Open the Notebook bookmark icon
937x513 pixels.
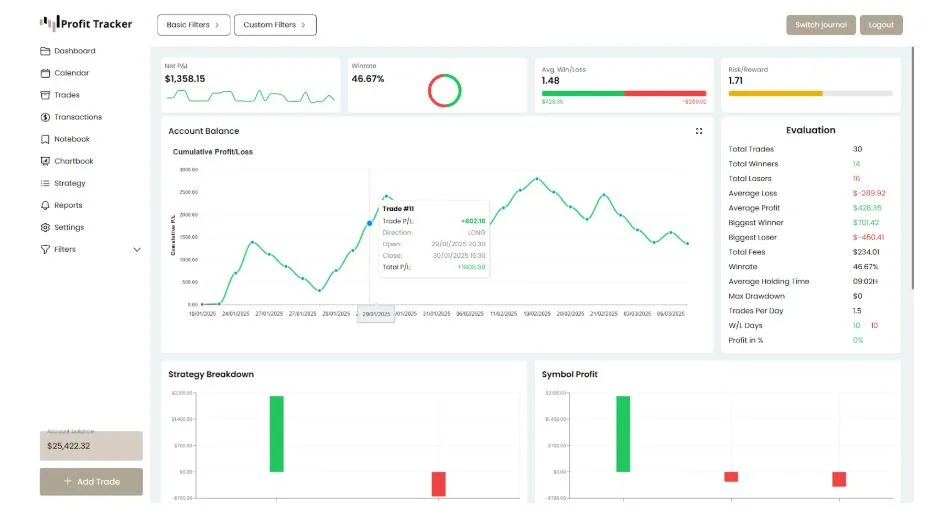[x=45, y=139]
